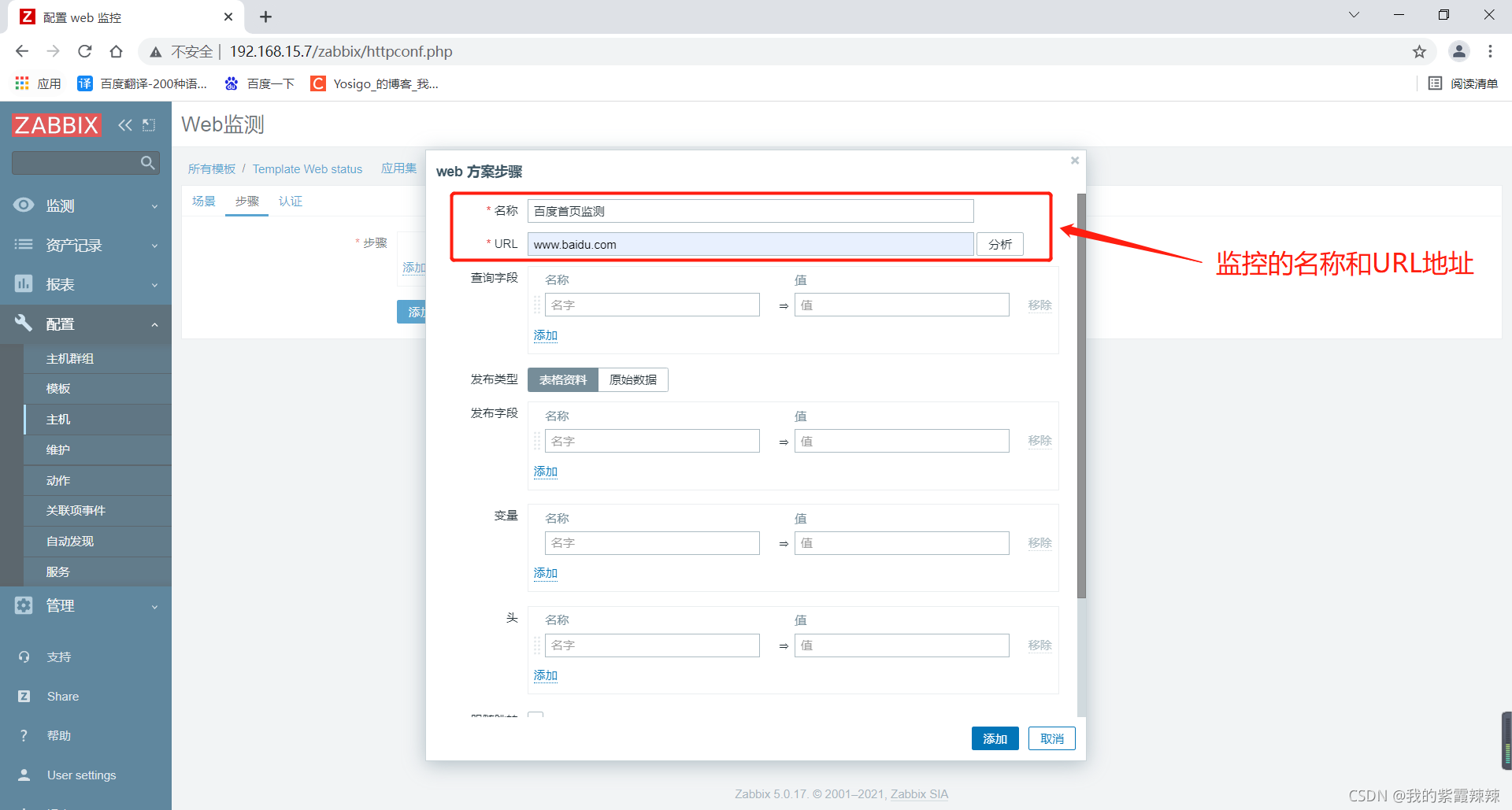Open the Chrome profile avatar
The image size is (1512, 810).
point(1459,51)
